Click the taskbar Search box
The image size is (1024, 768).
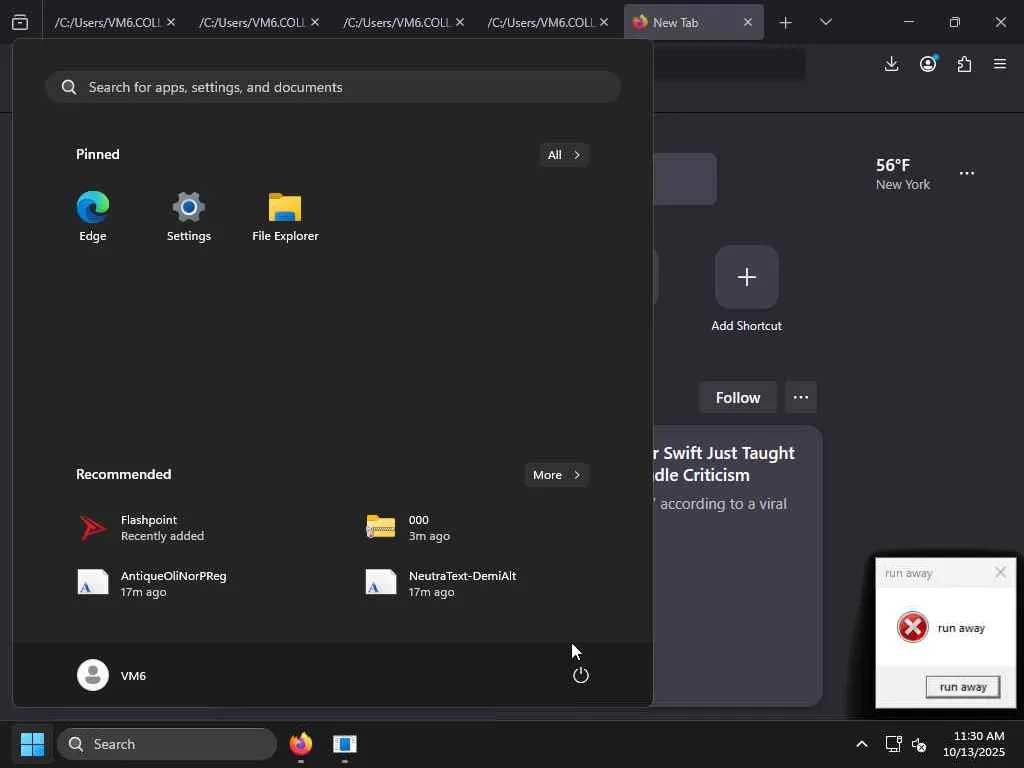pos(167,744)
